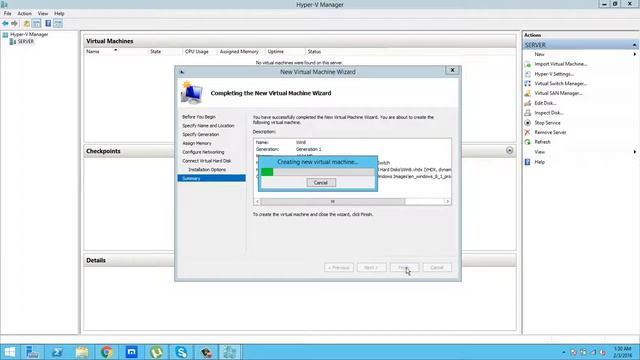Open Virtual SAN Manager link

558,93
